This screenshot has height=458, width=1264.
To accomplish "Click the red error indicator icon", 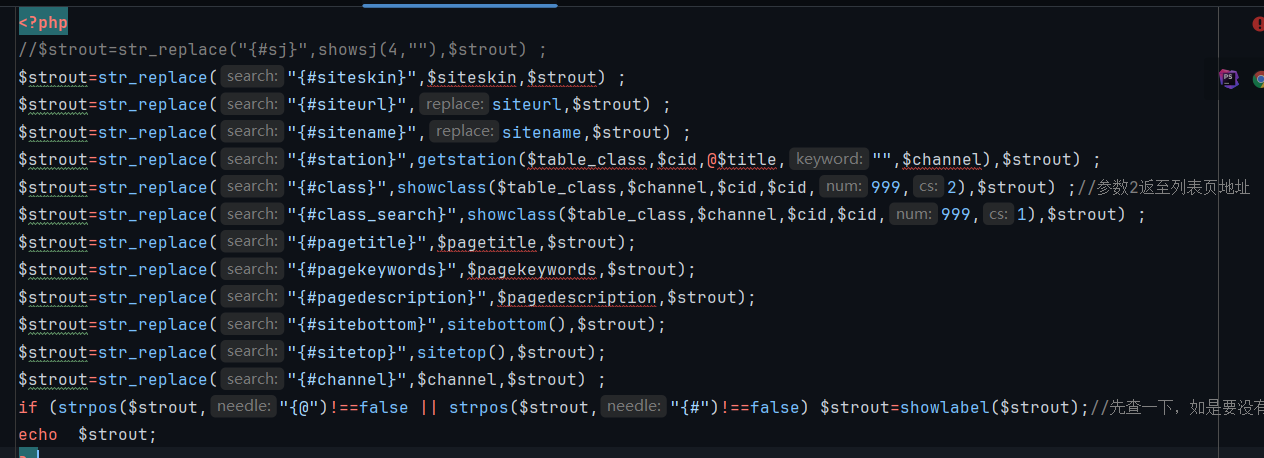I will coord(1257,24).
